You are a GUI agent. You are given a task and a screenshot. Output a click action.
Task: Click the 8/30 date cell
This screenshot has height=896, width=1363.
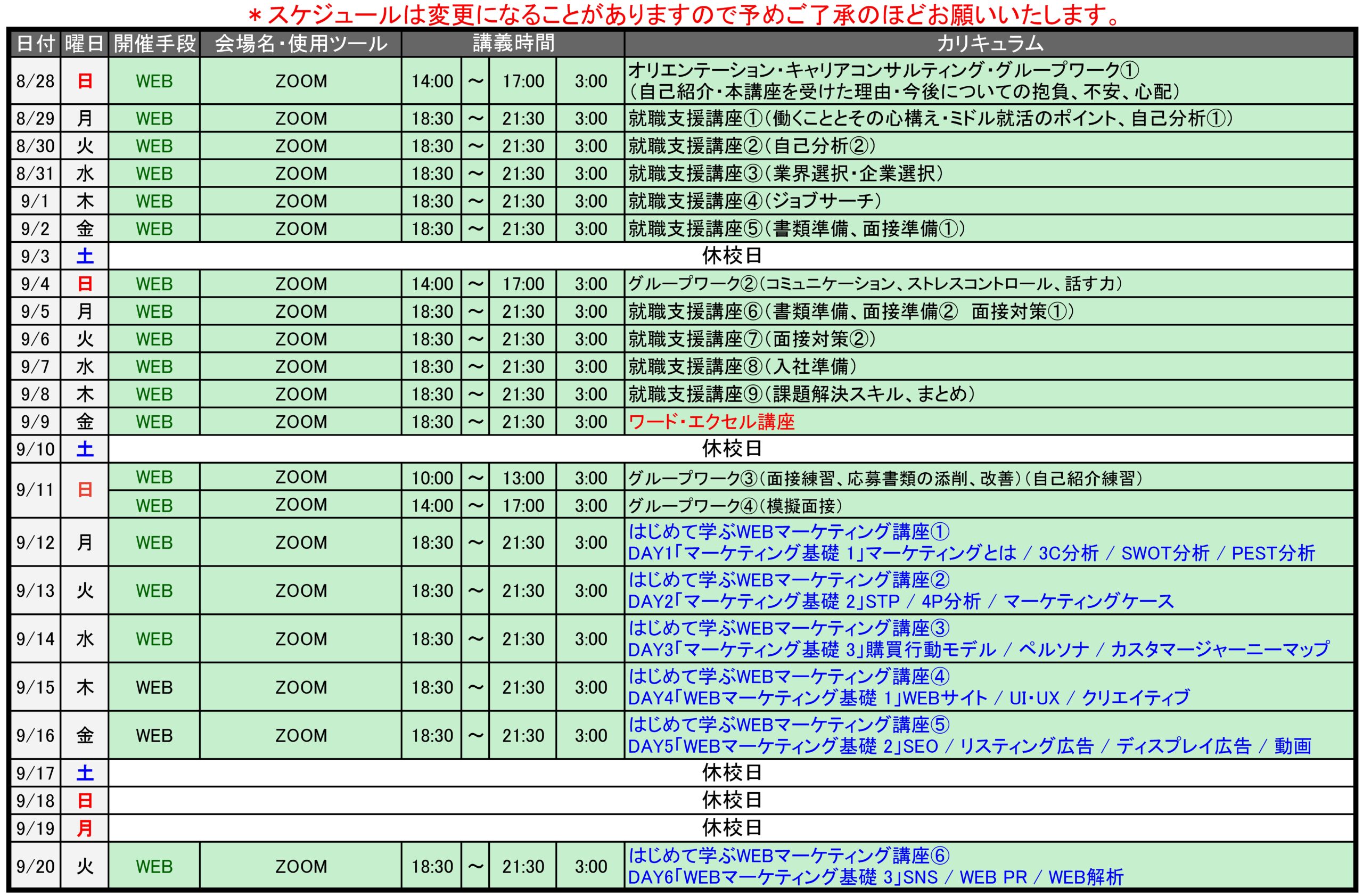click(x=36, y=146)
